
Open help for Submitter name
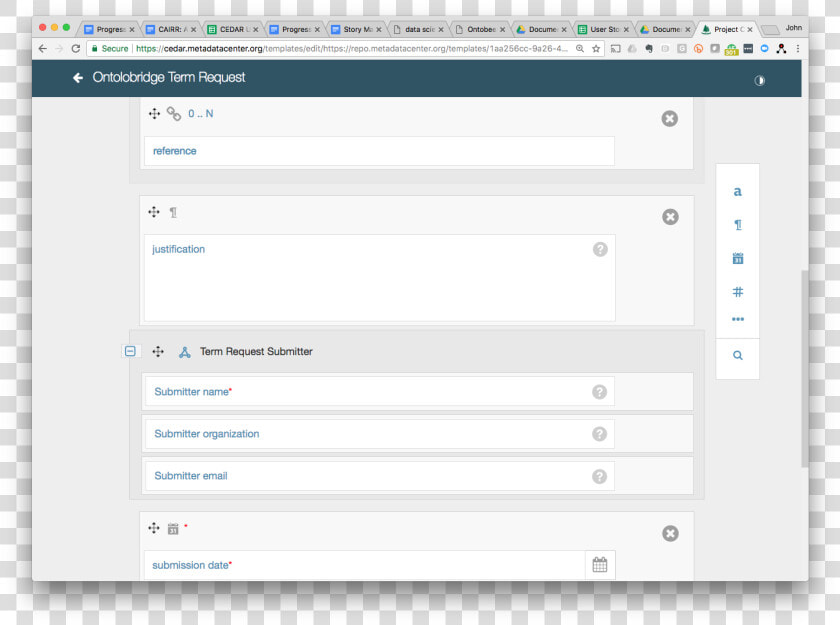pyautogui.click(x=599, y=392)
